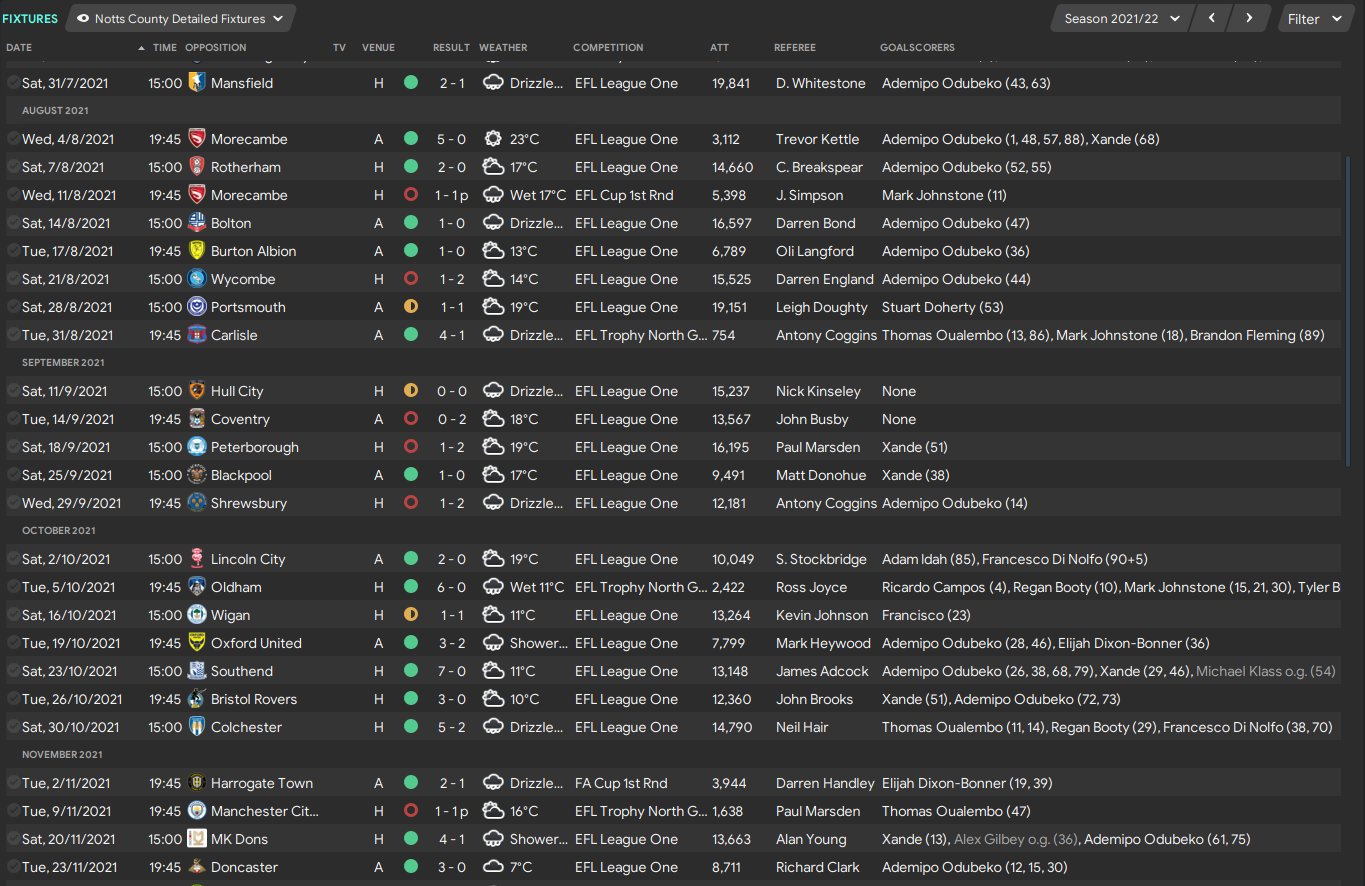Click the Lincoln City club badge
This screenshot has height=886, width=1365.
click(197, 559)
